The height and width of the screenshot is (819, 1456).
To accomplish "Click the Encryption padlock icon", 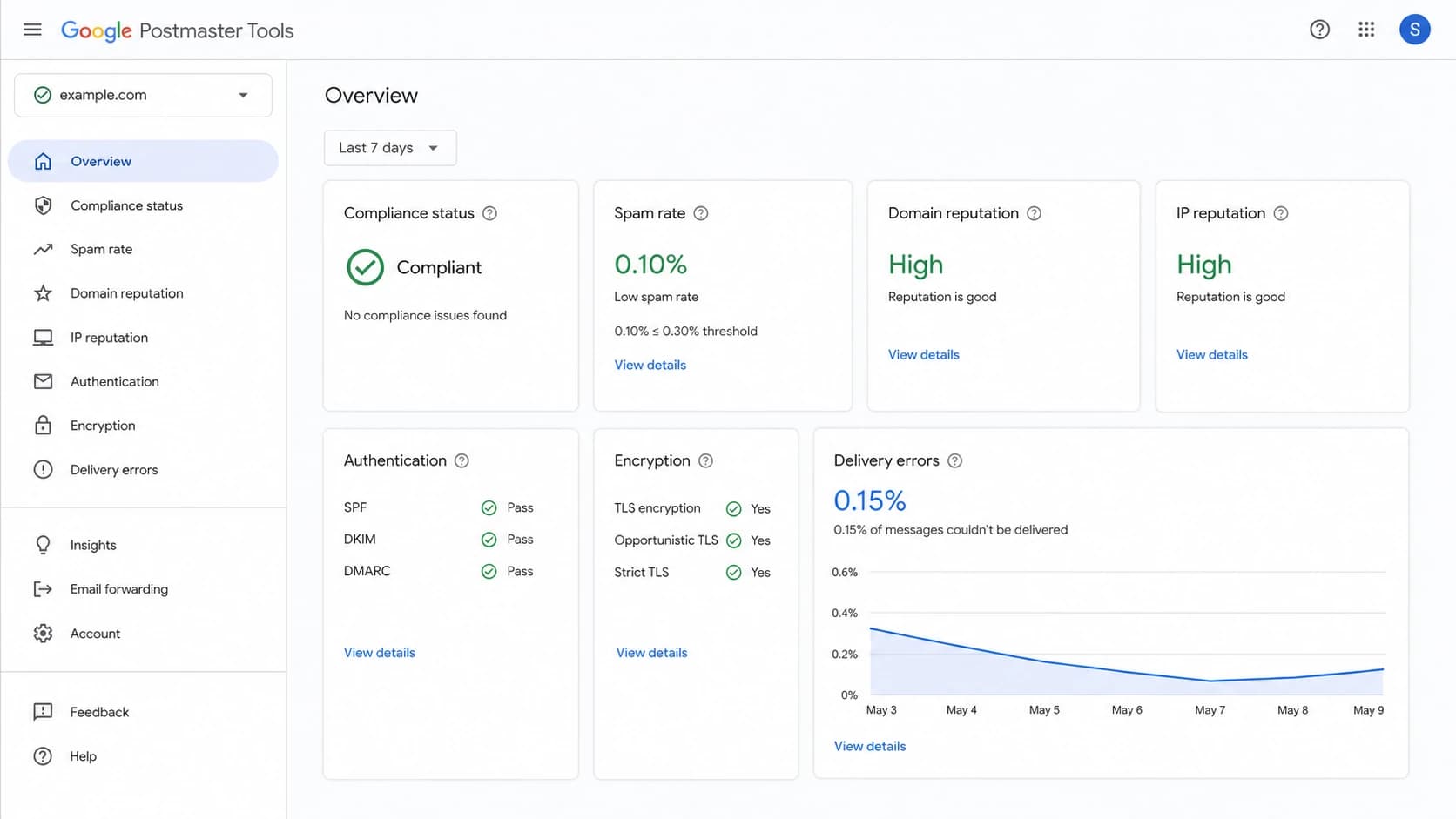I will click(43, 425).
